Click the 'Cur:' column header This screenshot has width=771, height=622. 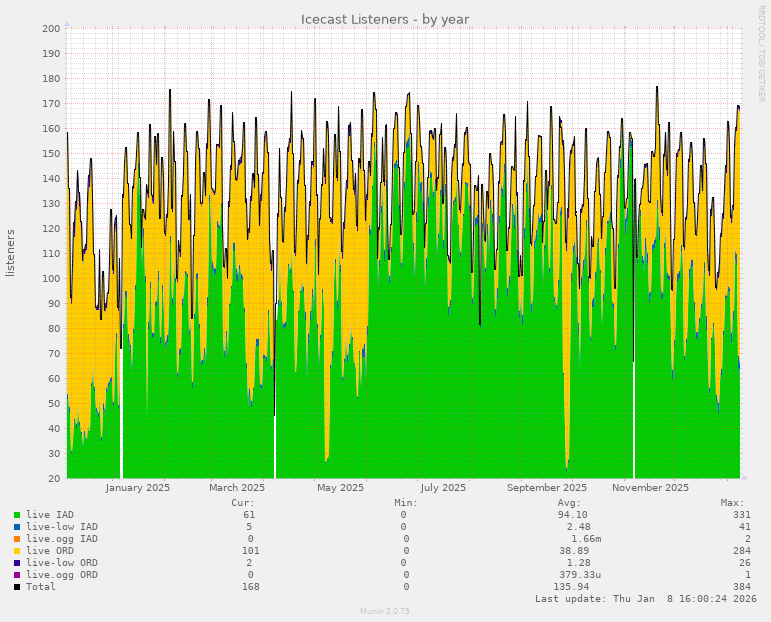(x=243, y=503)
